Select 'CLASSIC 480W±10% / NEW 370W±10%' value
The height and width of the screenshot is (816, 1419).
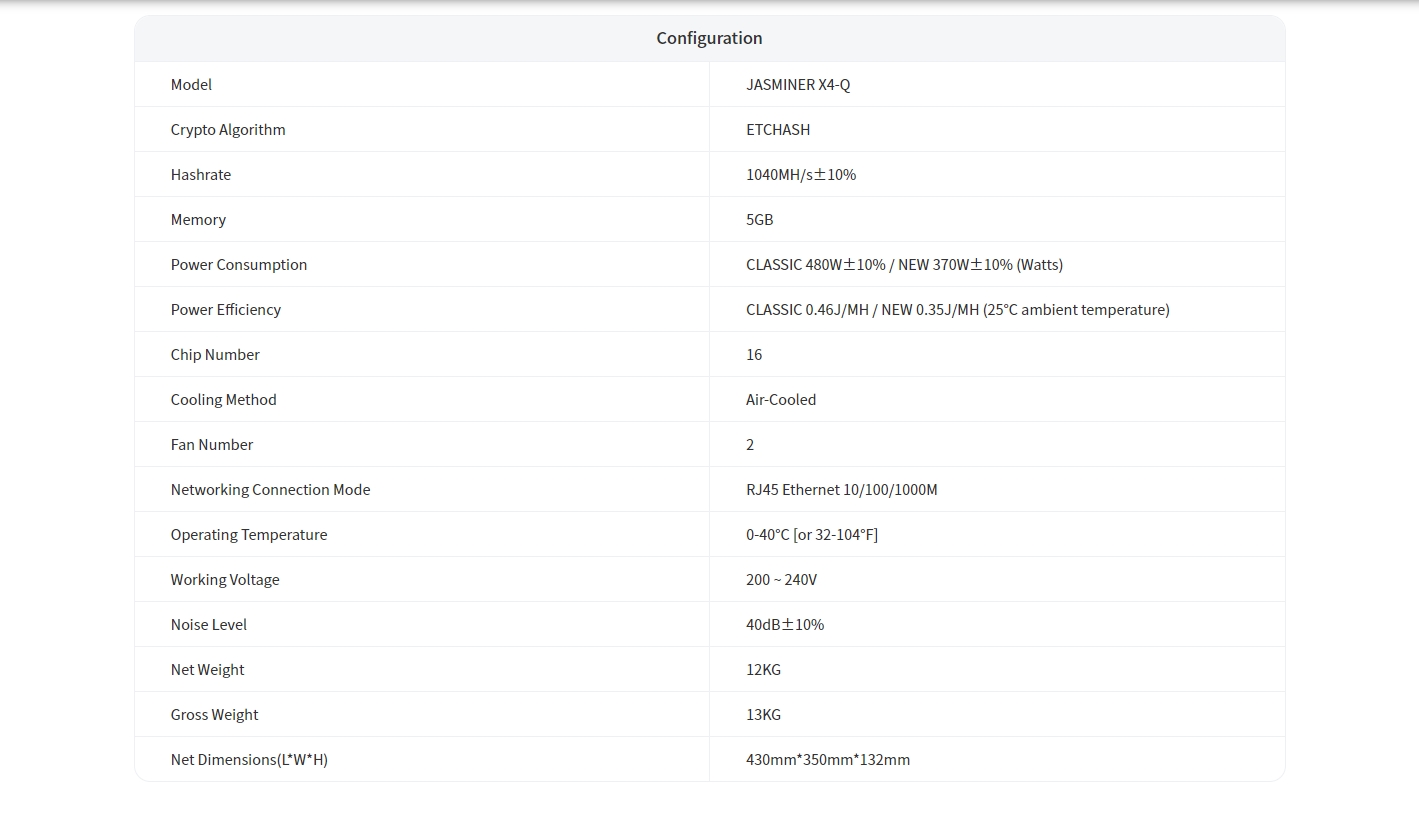(x=904, y=265)
